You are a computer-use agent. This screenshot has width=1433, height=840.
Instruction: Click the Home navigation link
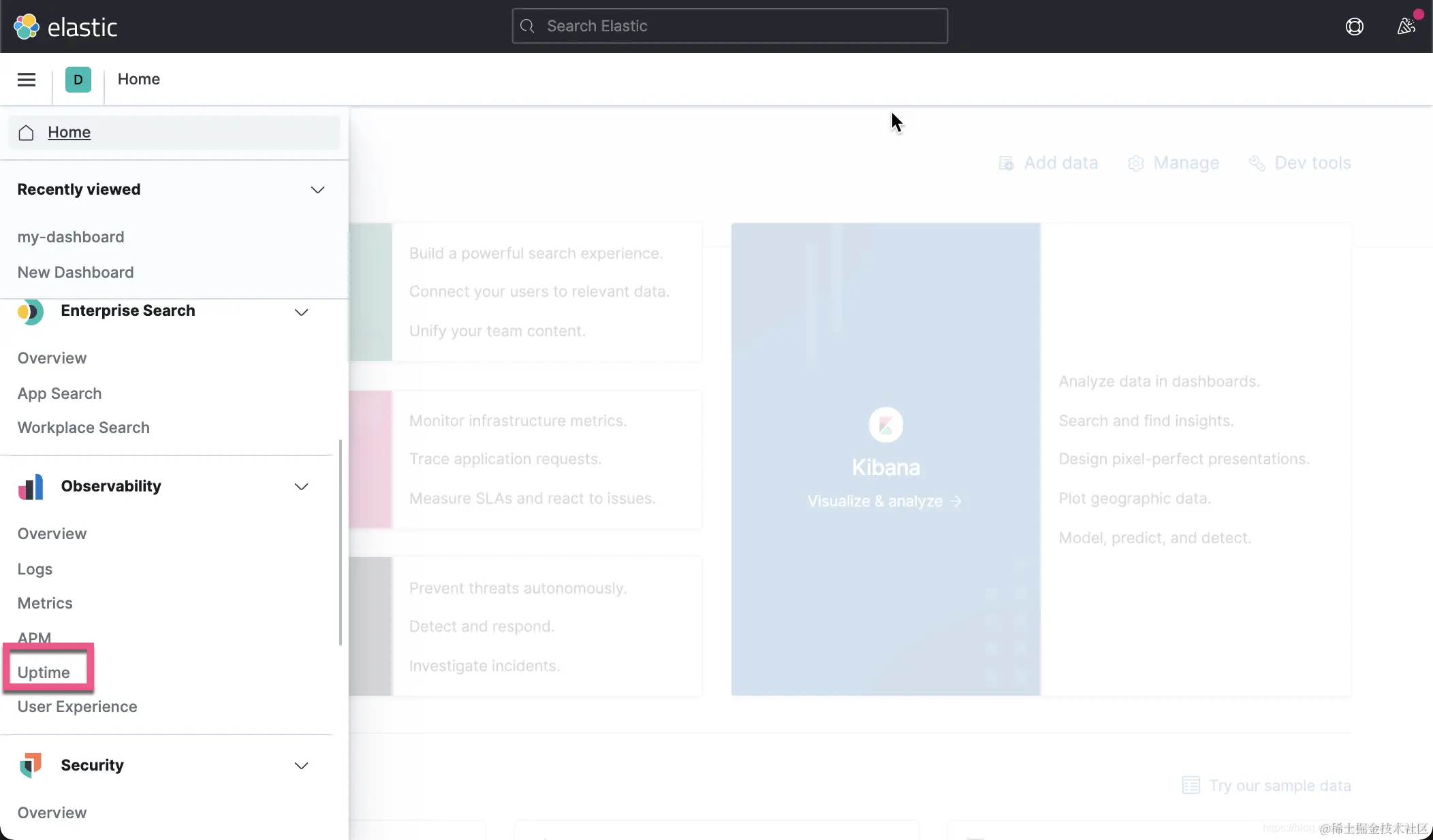click(69, 132)
